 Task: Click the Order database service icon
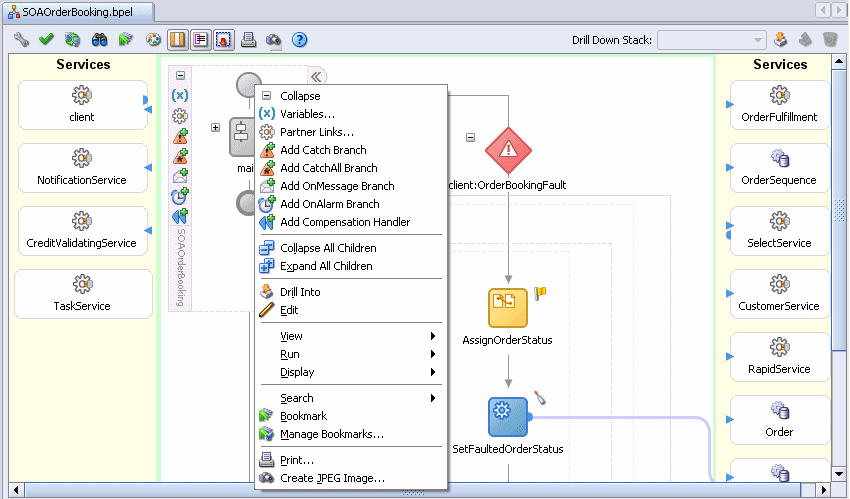(780, 411)
